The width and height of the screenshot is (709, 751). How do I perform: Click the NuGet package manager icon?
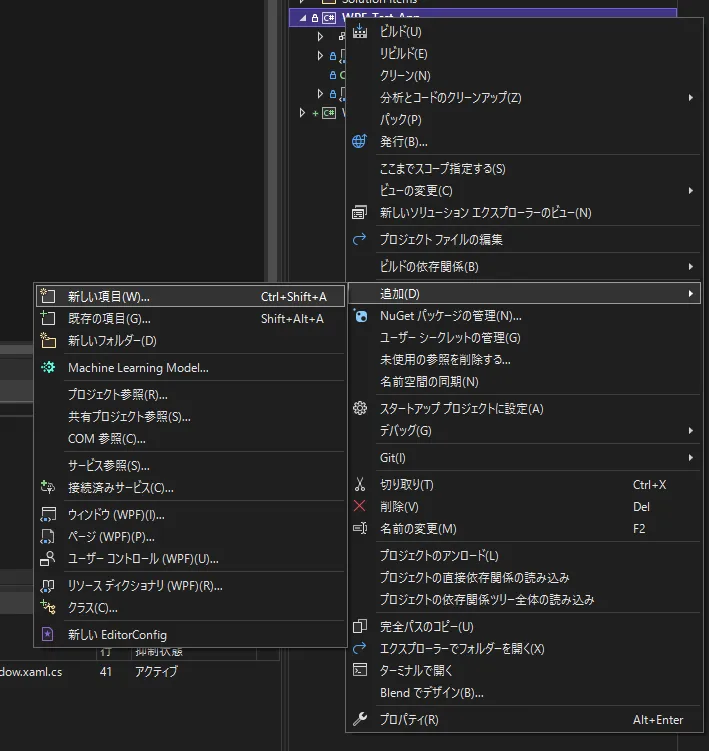tap(360, 316)
